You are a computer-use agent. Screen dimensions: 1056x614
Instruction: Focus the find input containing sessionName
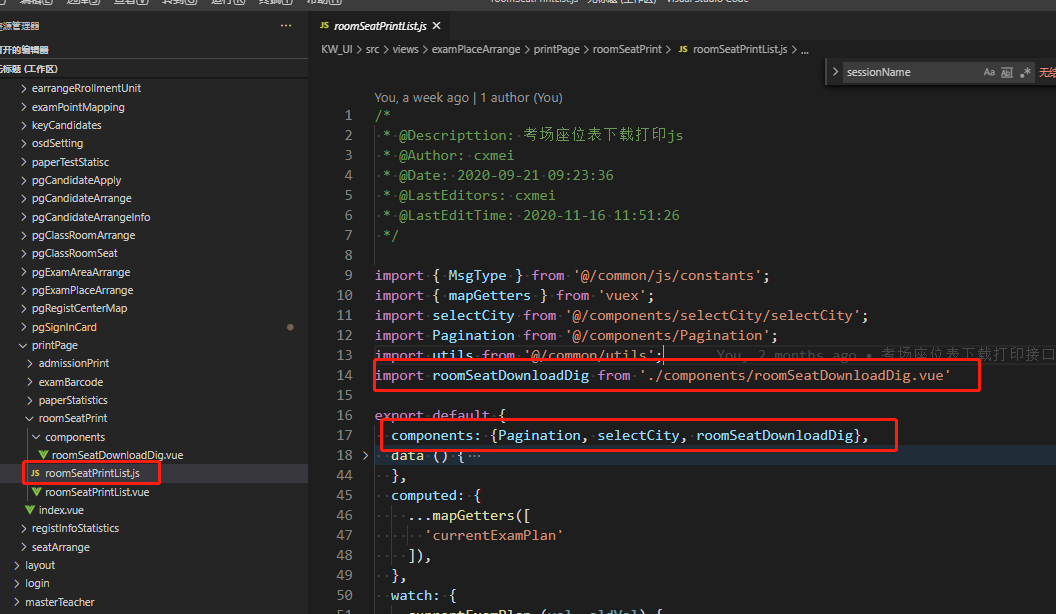(911, 72)
